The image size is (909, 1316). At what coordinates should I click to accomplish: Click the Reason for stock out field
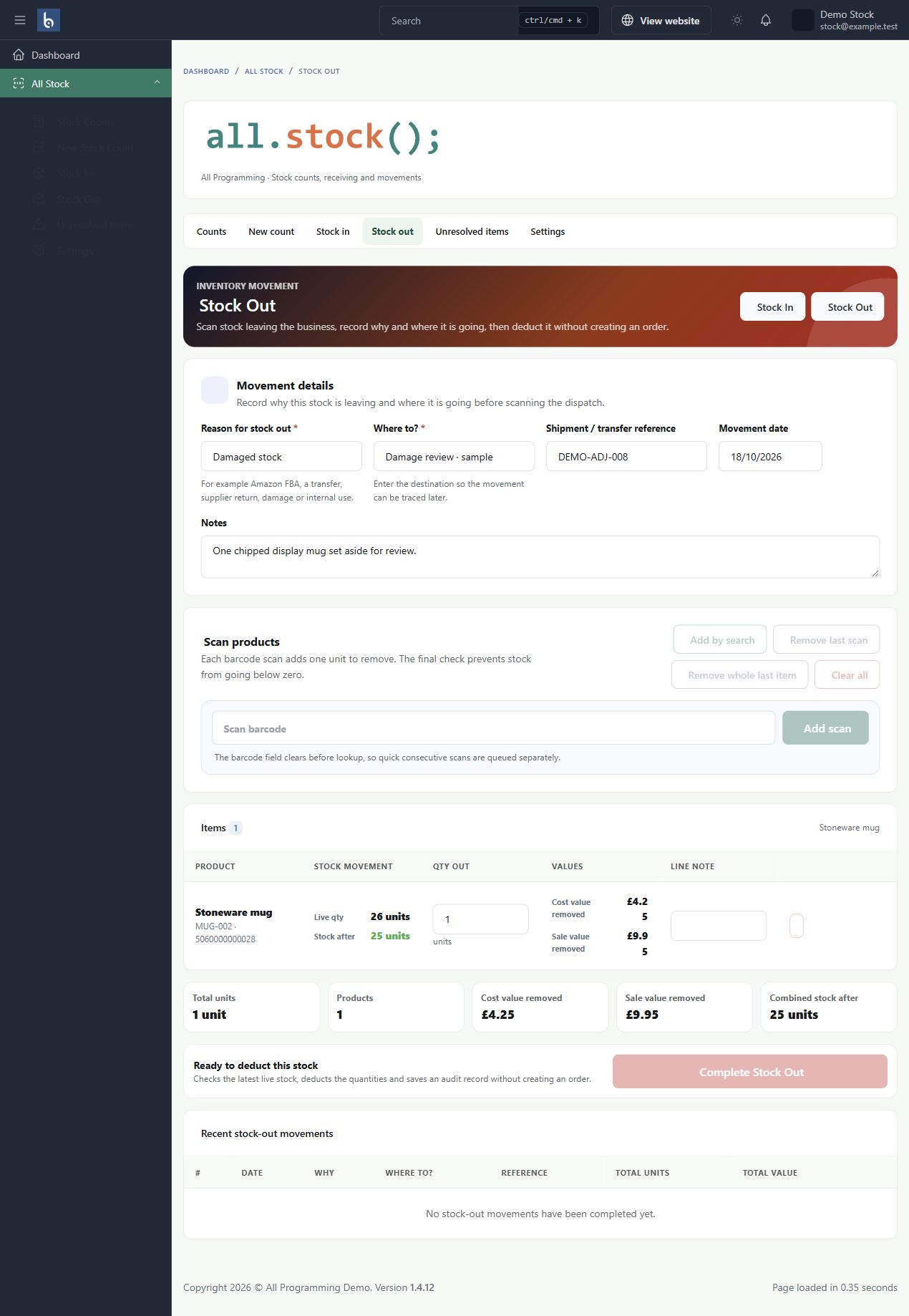(281, 457)
